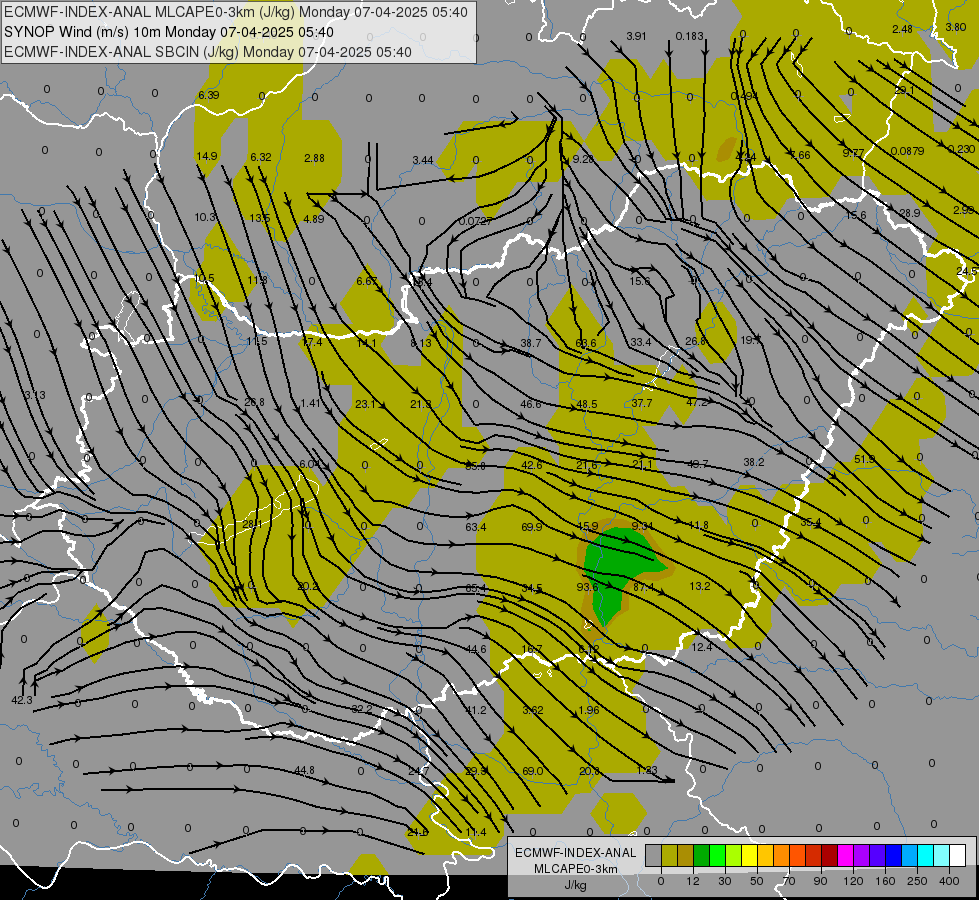
Task: Click the header line 'ECMWF-INDEX-ANAL MLCAPE0-3km'
Action: pos(235,12)
